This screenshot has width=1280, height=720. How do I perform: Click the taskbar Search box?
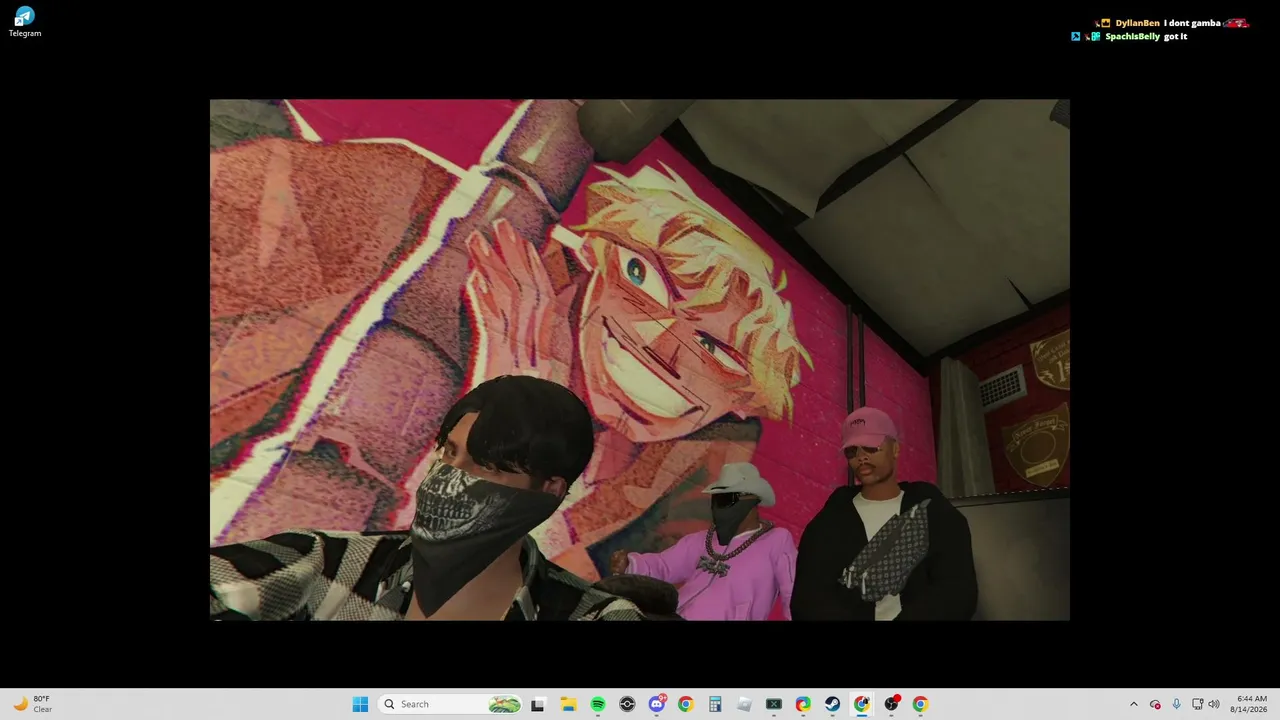pyautogui.click(x=451, y=704)
